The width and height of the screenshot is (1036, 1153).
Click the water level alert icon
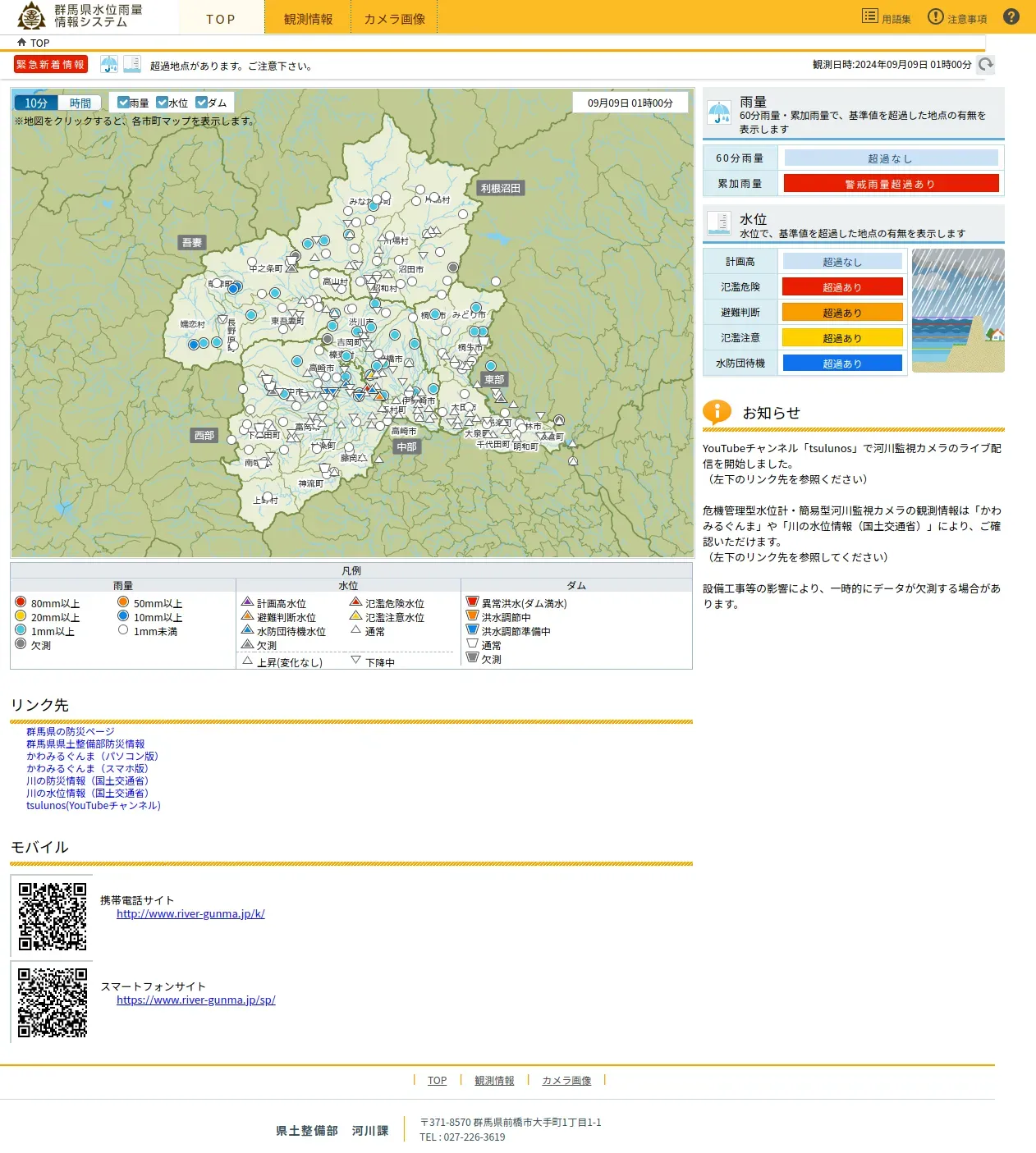coord(132,64)
